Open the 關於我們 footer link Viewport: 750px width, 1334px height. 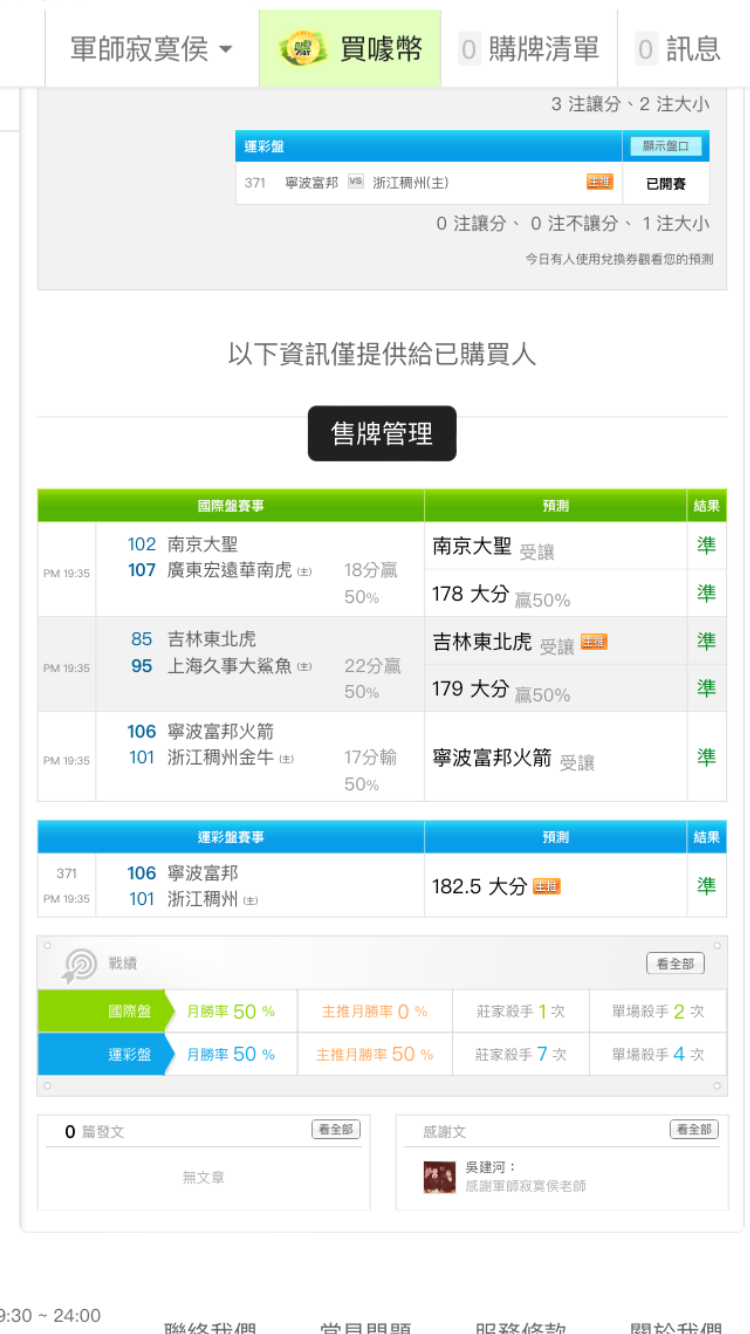tap(675, 1328)
